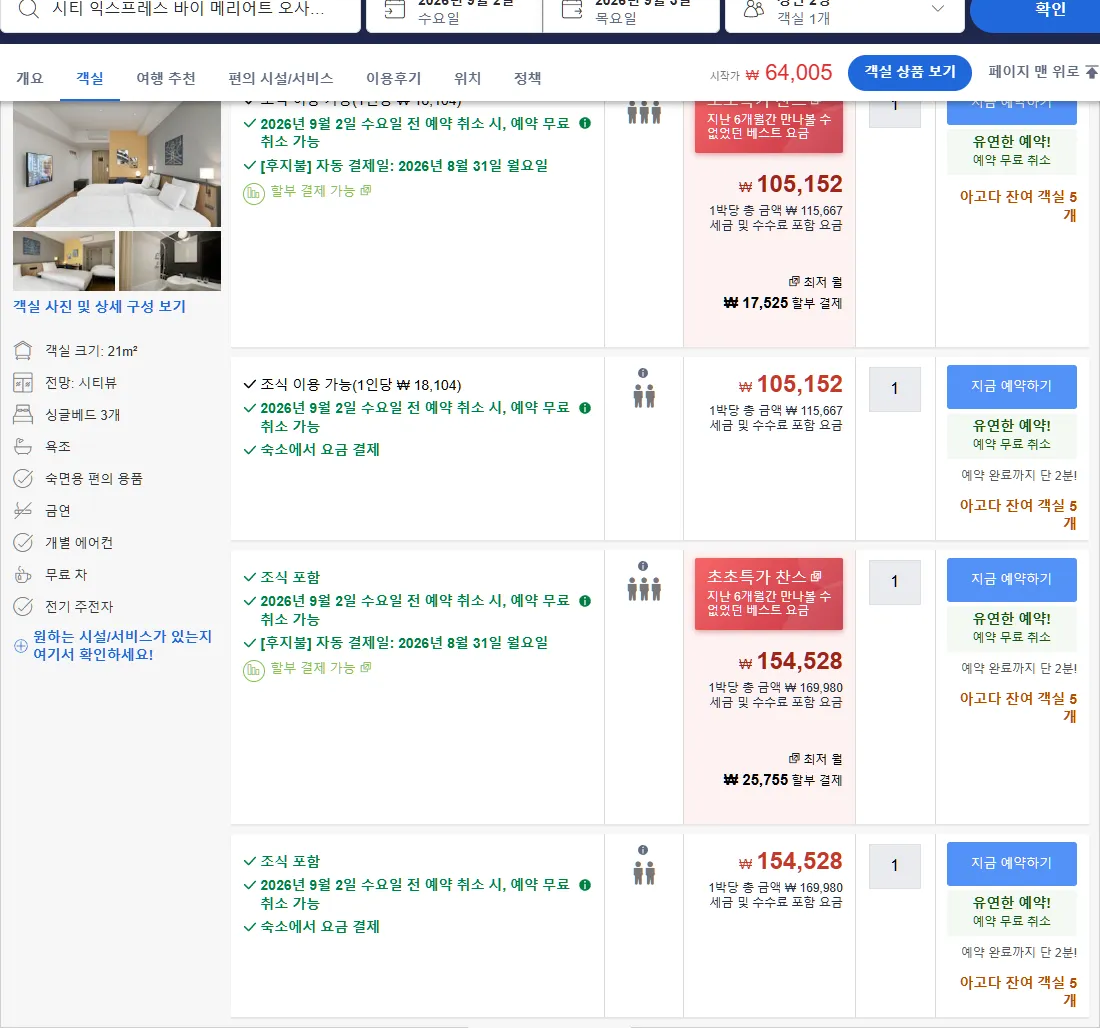Click the bed icon beside 싱글베드 3개
The width and height of the screenshot is (1100, 1028).
[23, 415]
